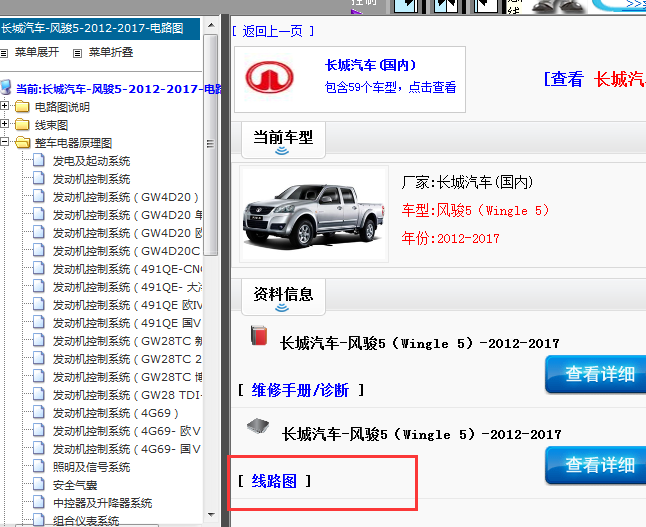Click the document icon beside 发动机控制系统 ( GW4D20 )
Image resolution: width=646 pixels, height=527 pixels.
click(x=39, y=196)
